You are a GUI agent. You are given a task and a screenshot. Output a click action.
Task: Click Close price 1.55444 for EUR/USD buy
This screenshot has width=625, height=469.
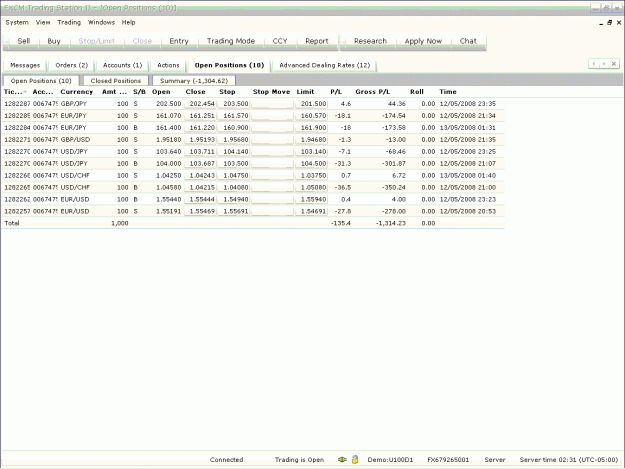point(200,200)
